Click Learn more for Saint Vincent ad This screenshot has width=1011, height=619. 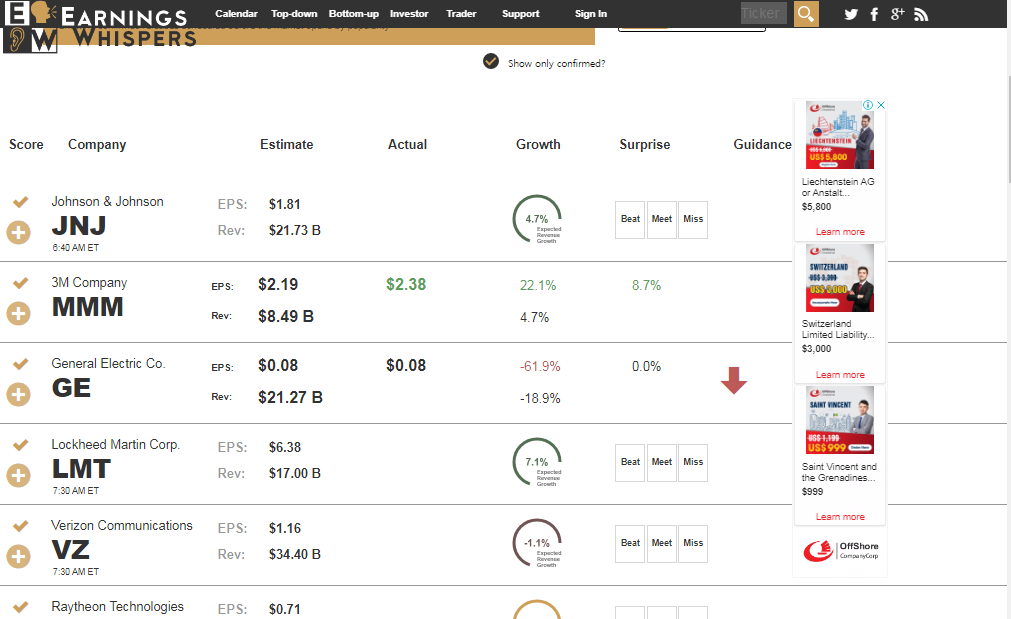click(840, 517)
